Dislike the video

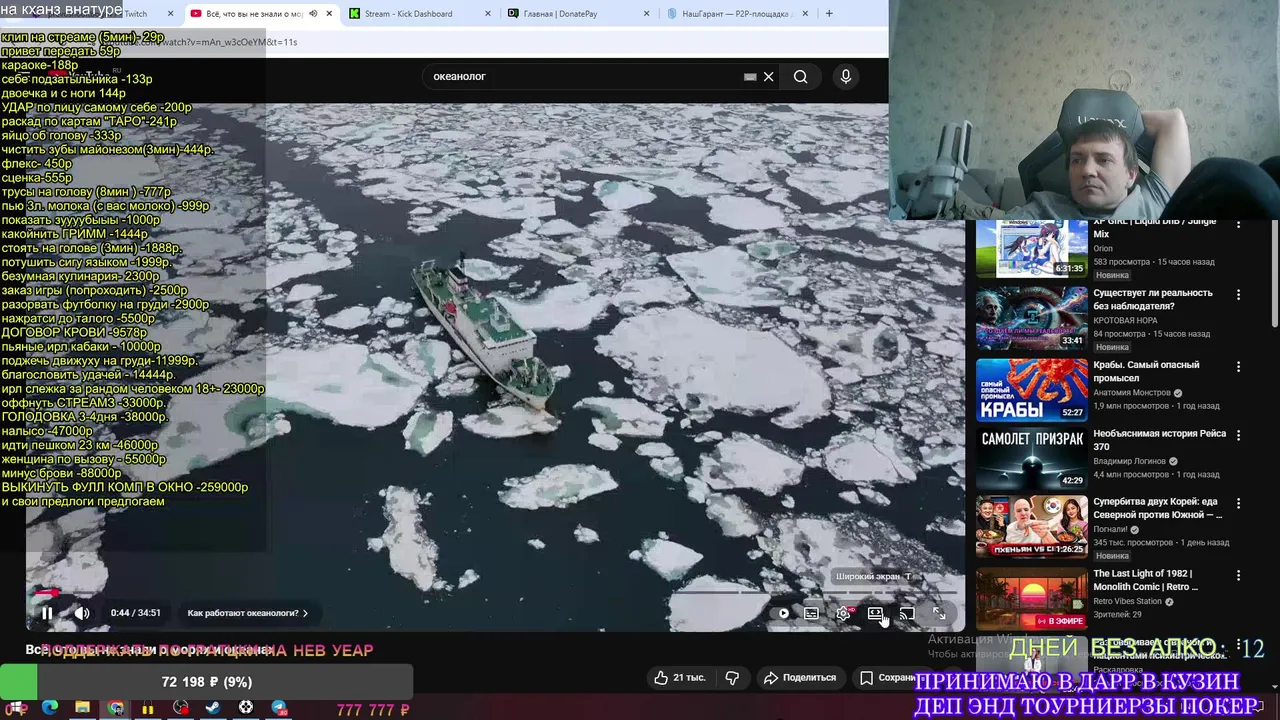click(732, 678)
